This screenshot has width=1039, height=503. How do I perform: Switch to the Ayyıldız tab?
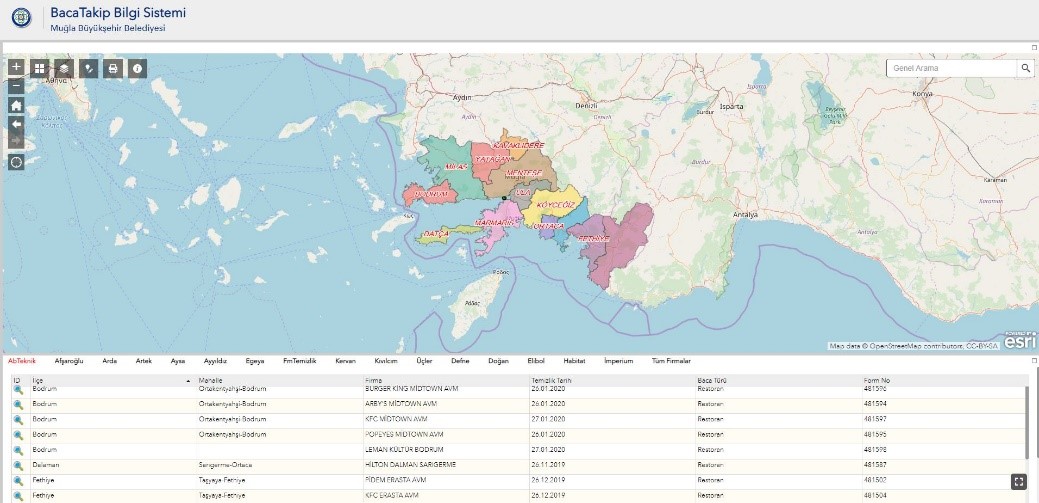pyautogui.click(x=215, y=361)
